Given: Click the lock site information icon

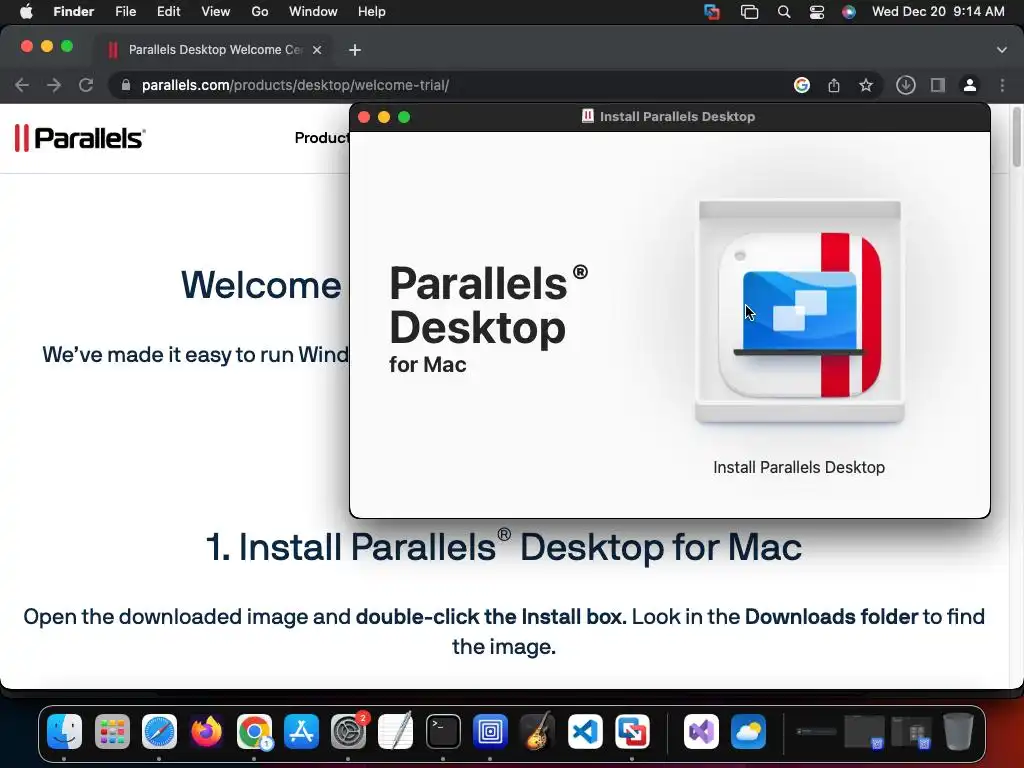Looking at the screenshot, I should point(126,85).
